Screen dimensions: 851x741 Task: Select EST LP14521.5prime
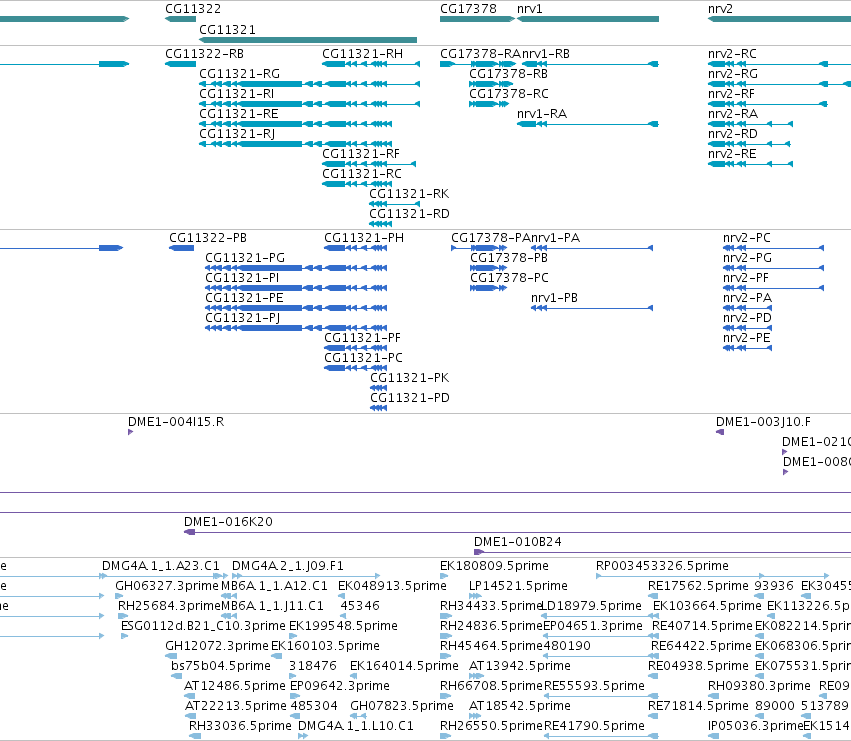coord(475,596)
